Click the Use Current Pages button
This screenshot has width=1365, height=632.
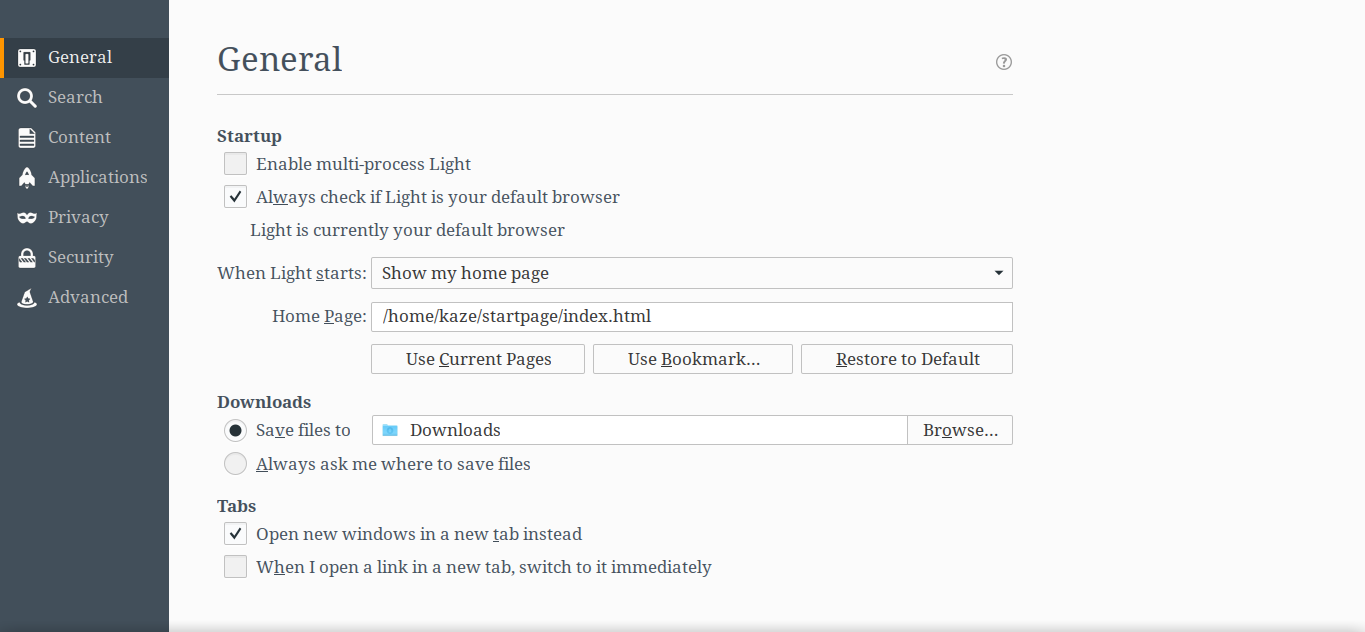click(478, 359)
